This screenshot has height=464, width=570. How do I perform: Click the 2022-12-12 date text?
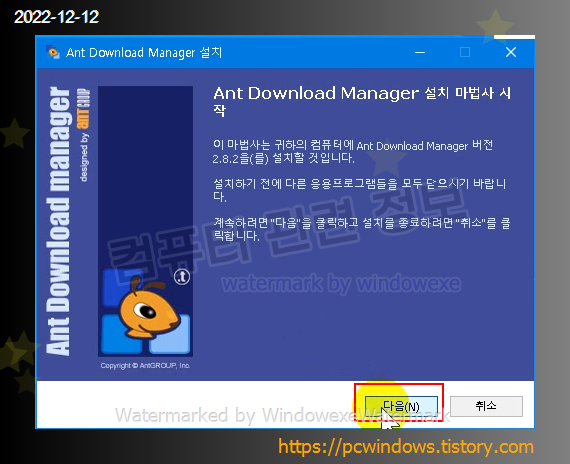[56, 17]
